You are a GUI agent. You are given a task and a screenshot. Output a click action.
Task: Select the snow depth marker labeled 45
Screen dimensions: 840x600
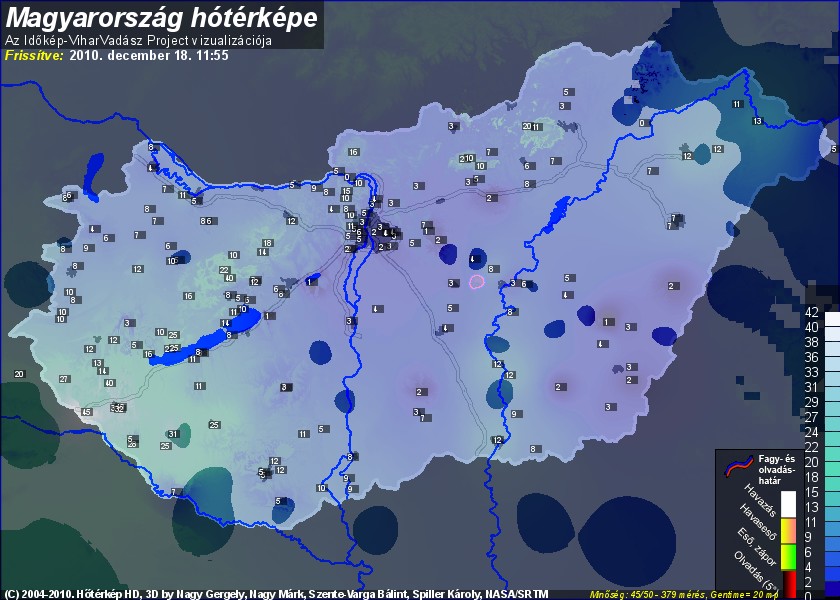[x=87, y=412]
